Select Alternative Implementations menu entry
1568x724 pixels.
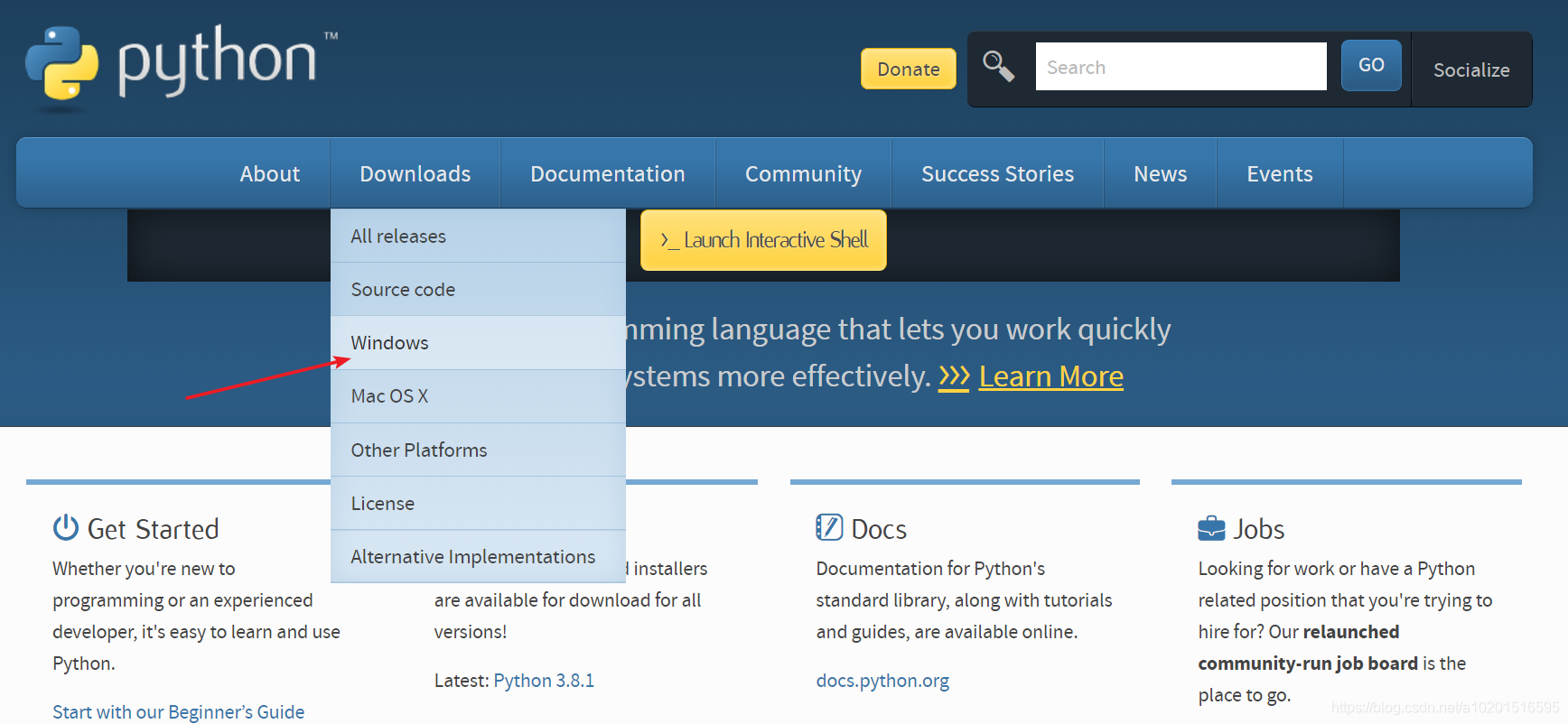tap(478, 556)
